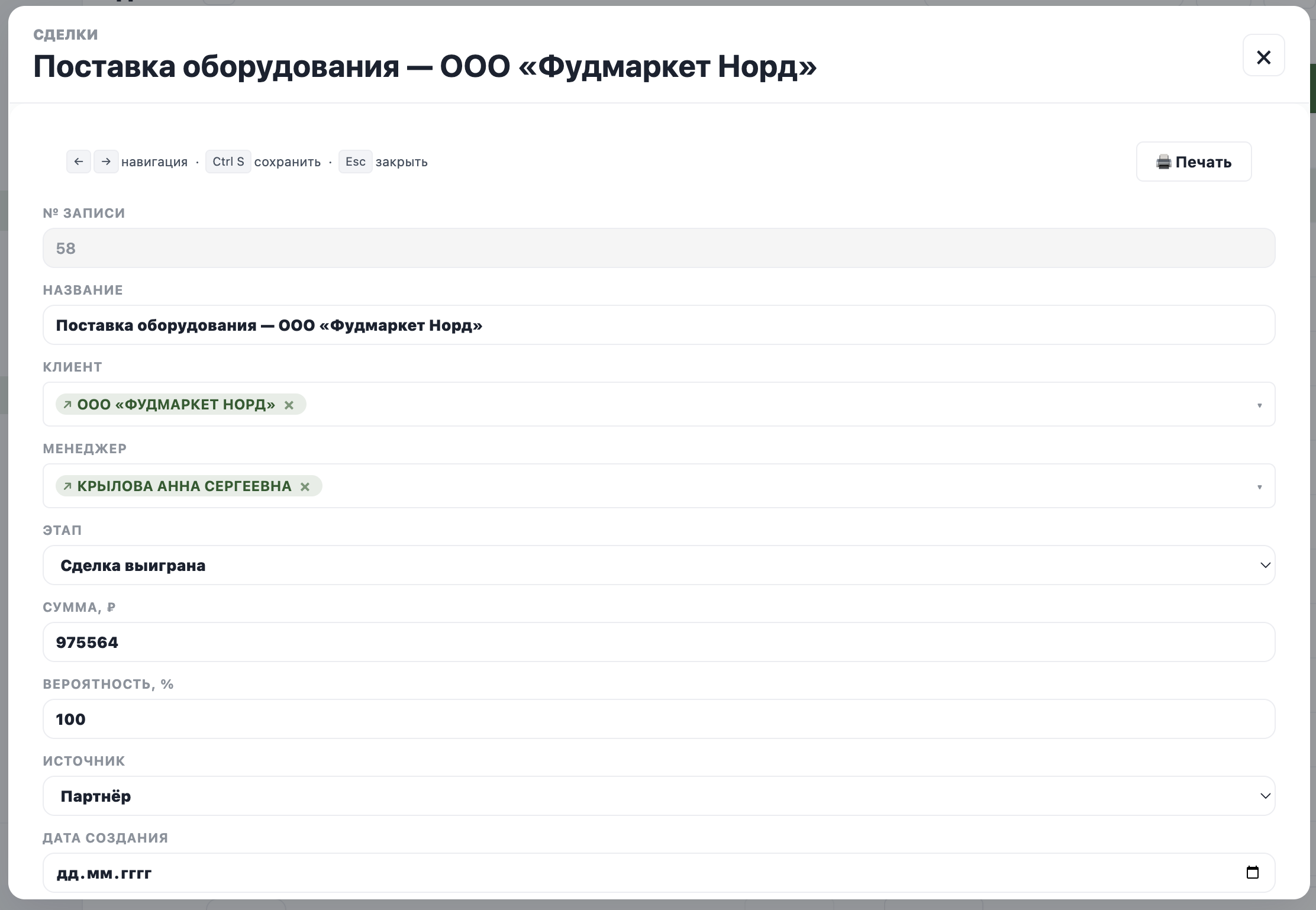Open the Этап dropdown showing Сделка выиграна
This screenshot has height=910, width=1316.
[x=659, y=565]
